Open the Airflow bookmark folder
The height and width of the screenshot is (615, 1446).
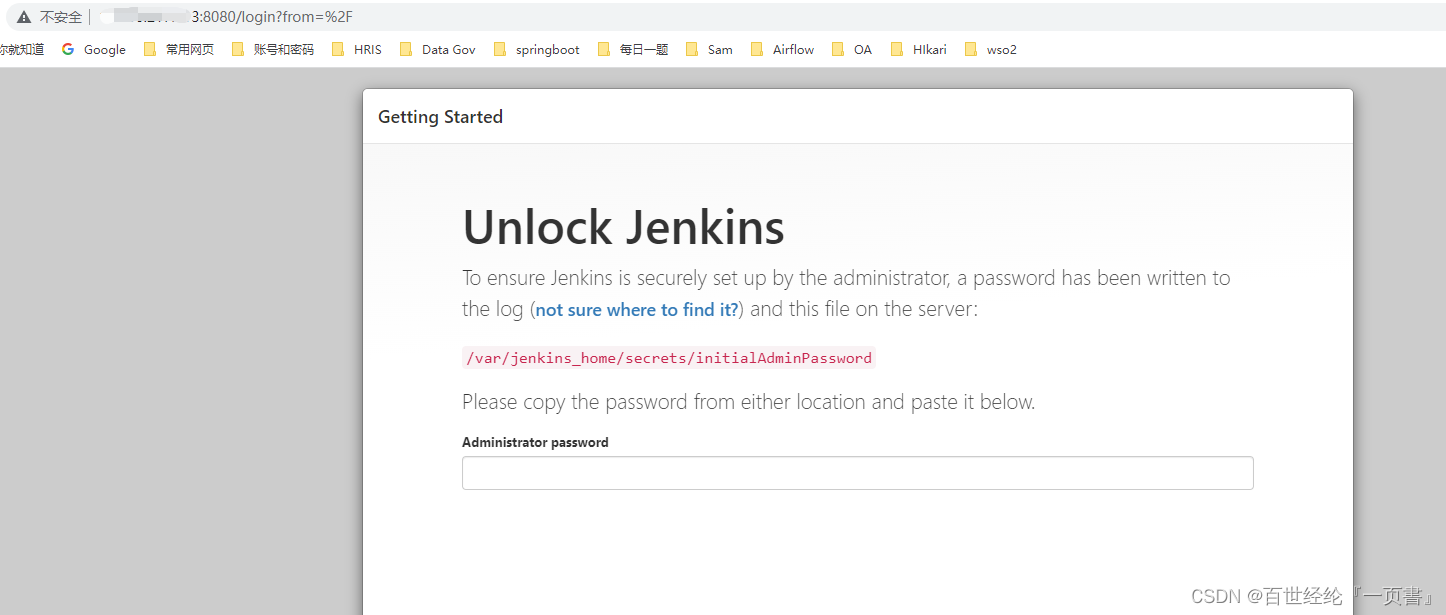coord(782,49)
